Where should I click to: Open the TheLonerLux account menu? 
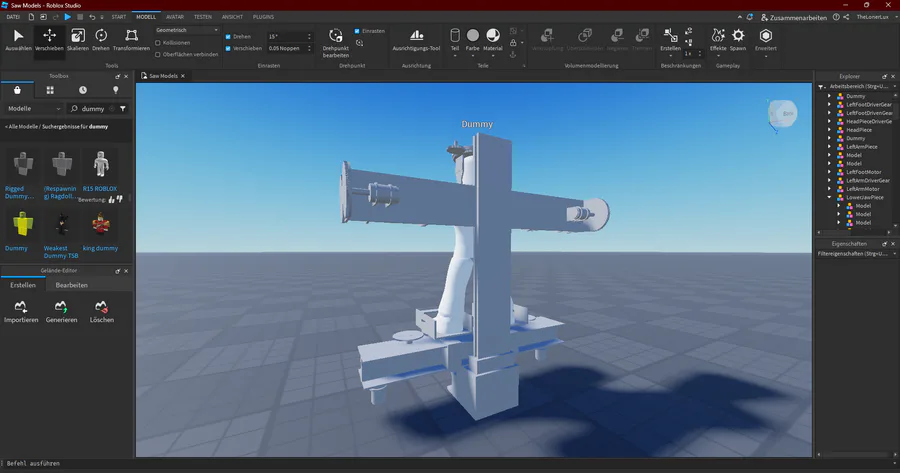pos(872,17)
